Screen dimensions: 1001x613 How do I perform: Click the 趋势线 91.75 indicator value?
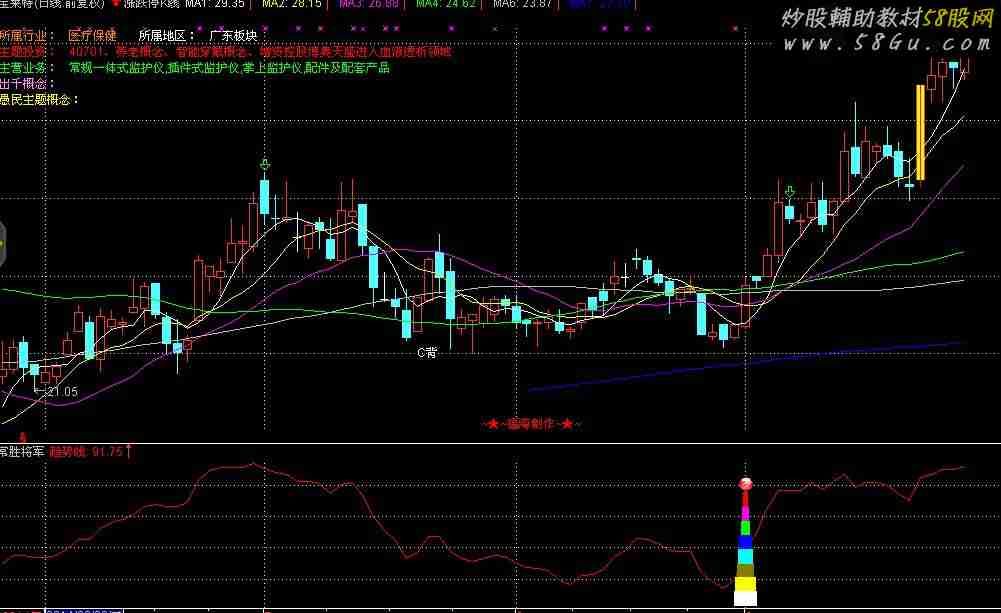[x=84, y=451]
